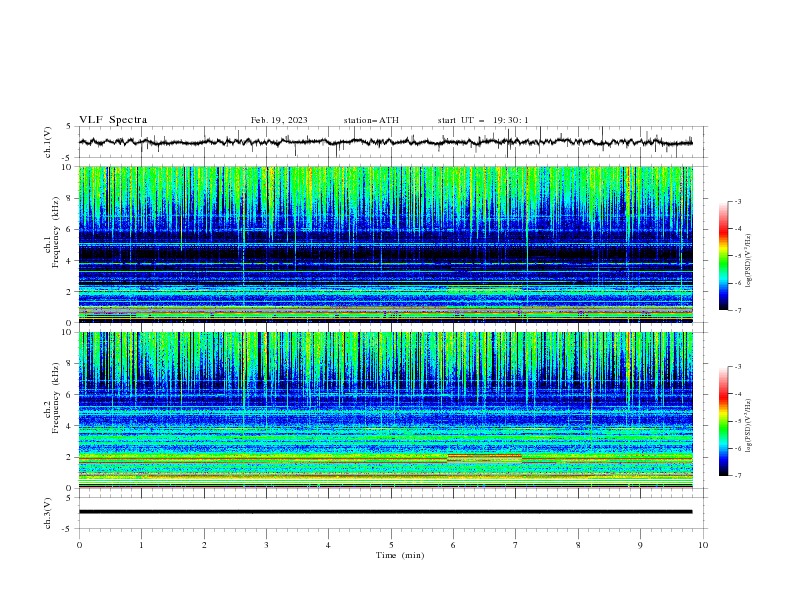Click the "VLF Spectra" plot title
Viewport: 792px width, 612px height.
coord(113,120)
